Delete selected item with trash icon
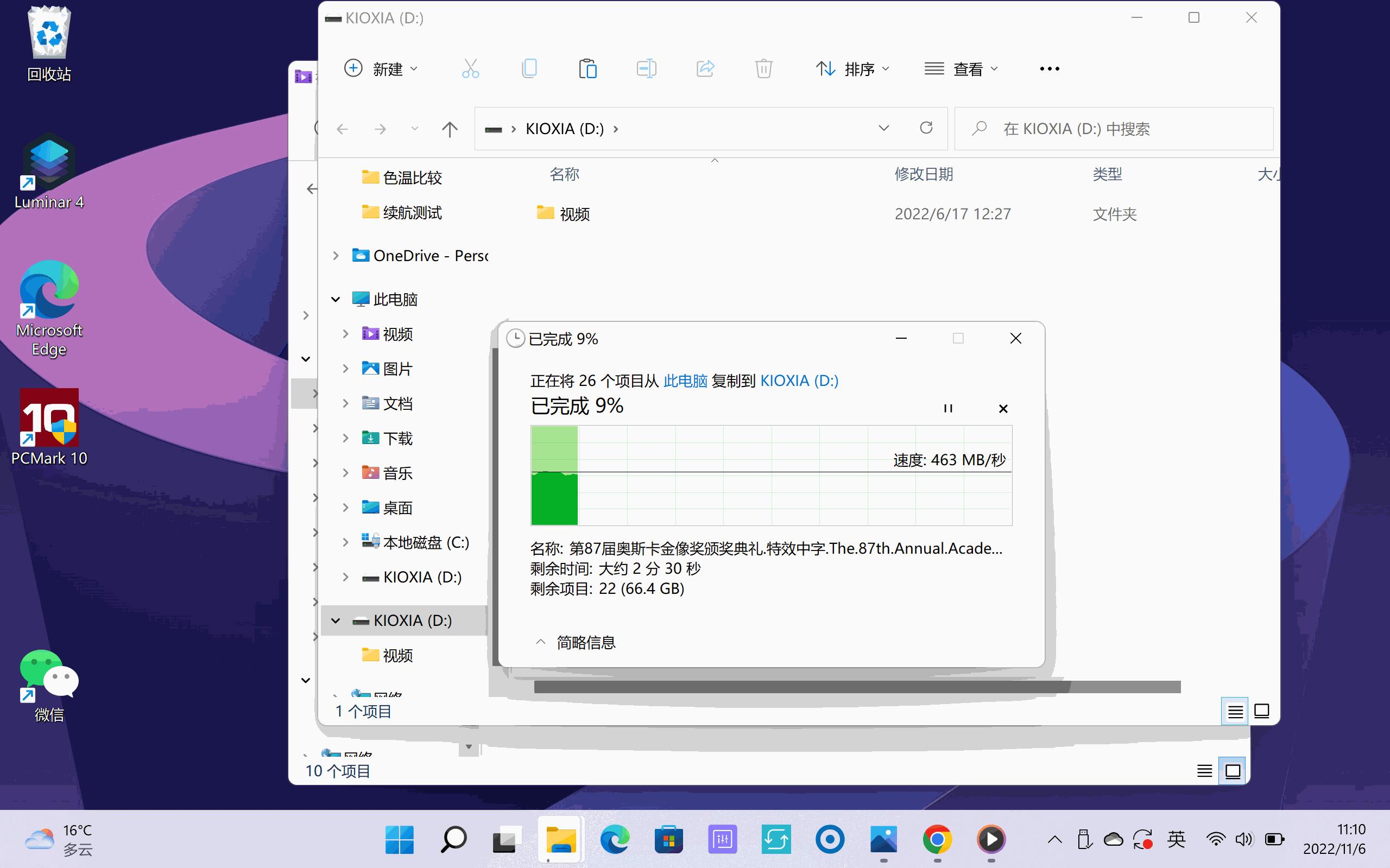1390x868 pixels. coord(763,68)
